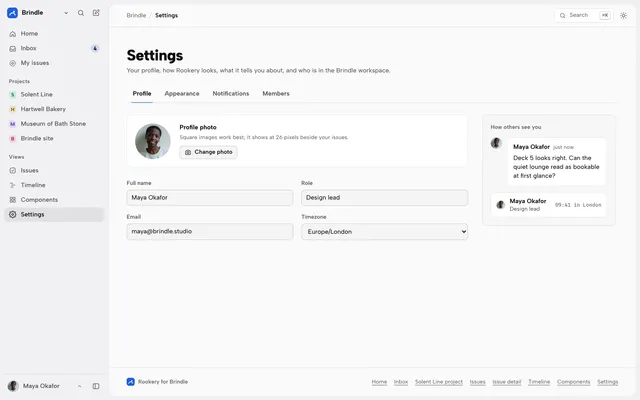Open the Issues view

point(54,170)
